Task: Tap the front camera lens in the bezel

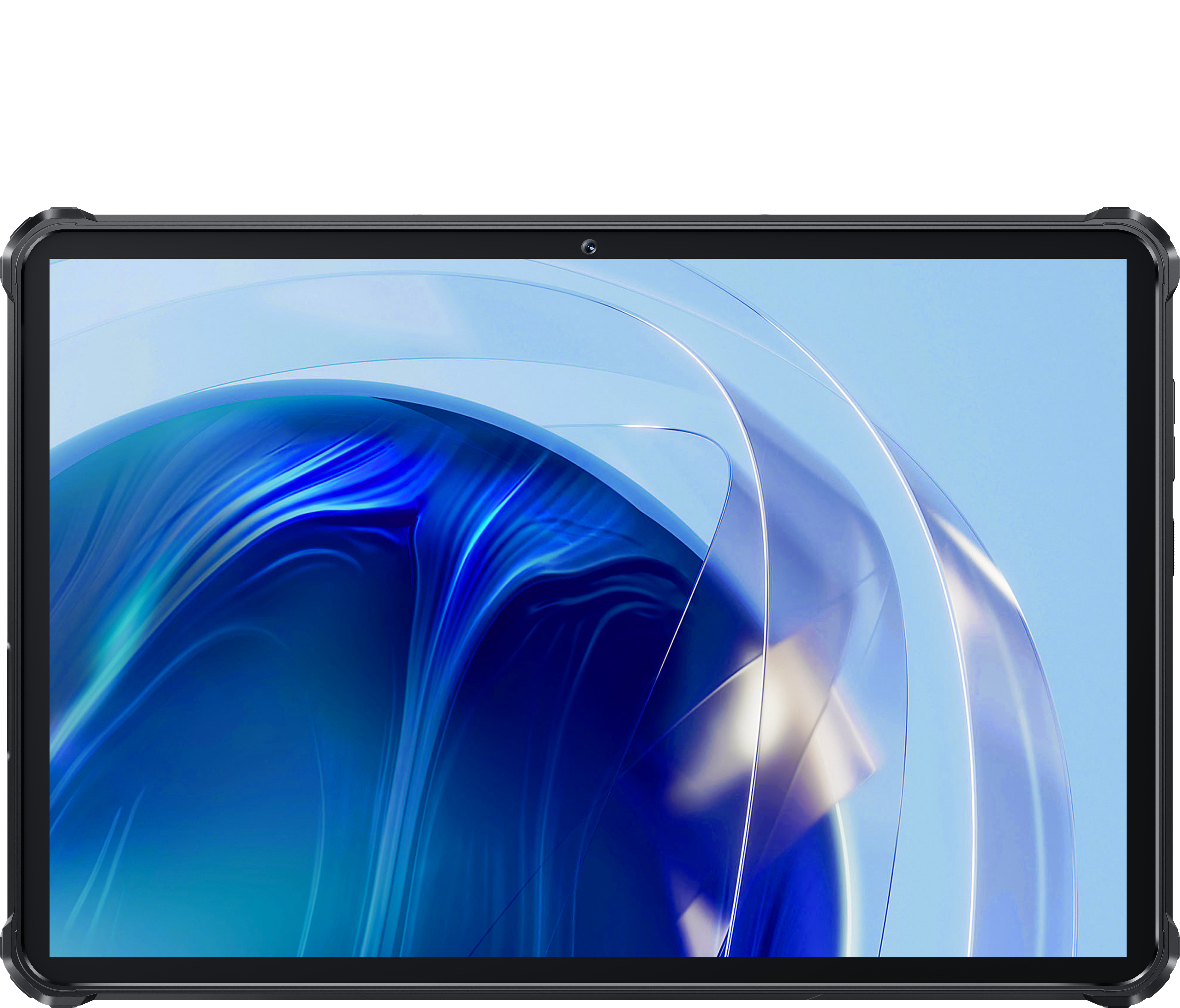Action: [x=589, y=247]
